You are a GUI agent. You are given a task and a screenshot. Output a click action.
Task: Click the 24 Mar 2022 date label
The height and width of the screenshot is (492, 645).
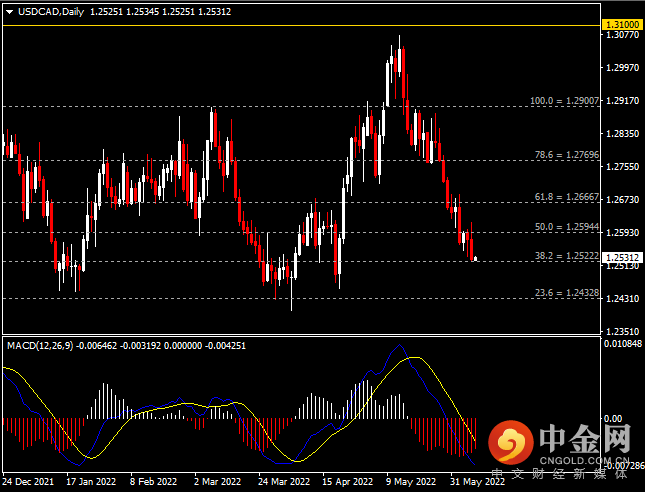pyautogui.click(x=284, y=481)
